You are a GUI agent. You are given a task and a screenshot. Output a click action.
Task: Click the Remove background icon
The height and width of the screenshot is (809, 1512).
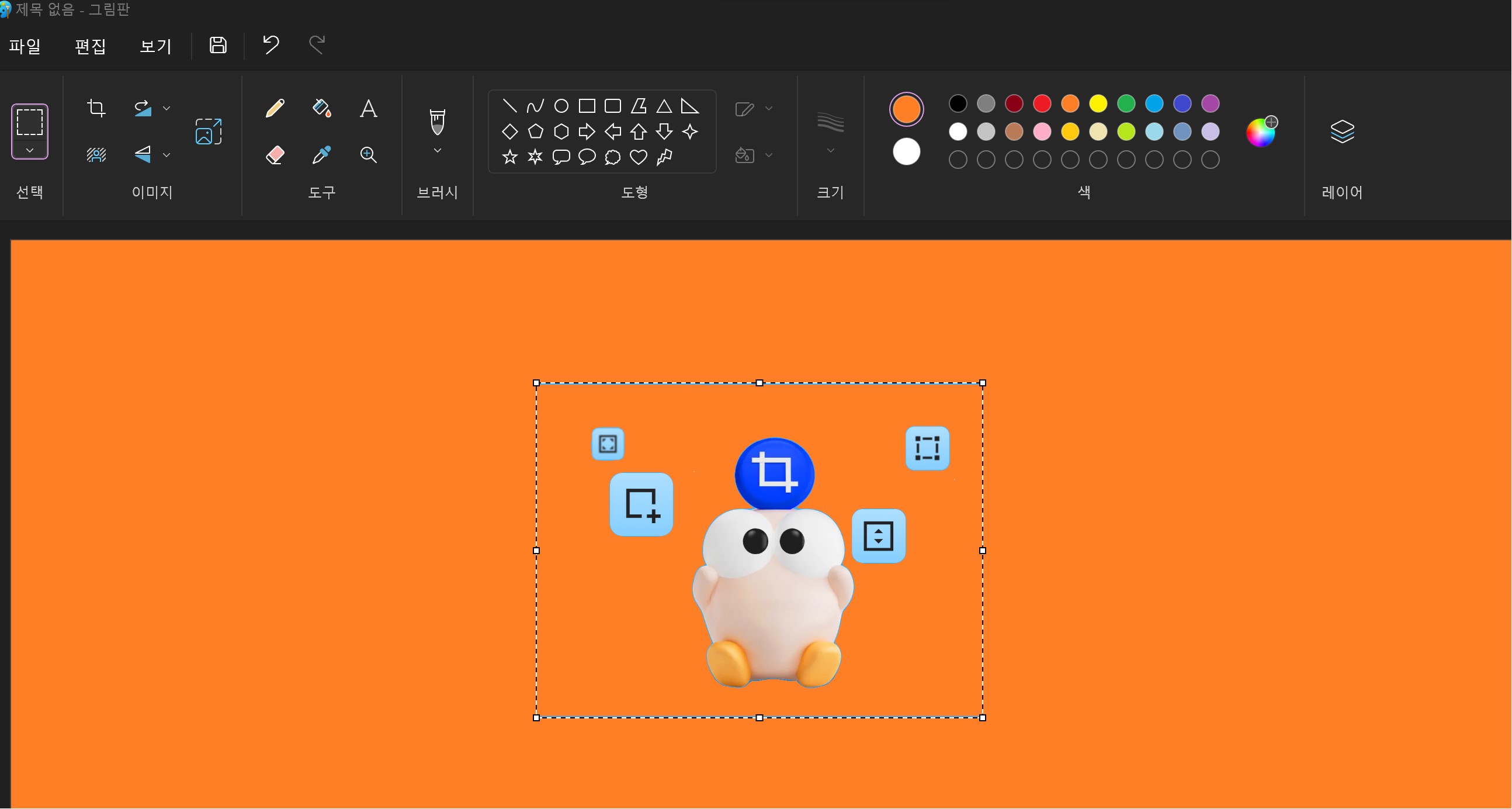click(96, 155)
